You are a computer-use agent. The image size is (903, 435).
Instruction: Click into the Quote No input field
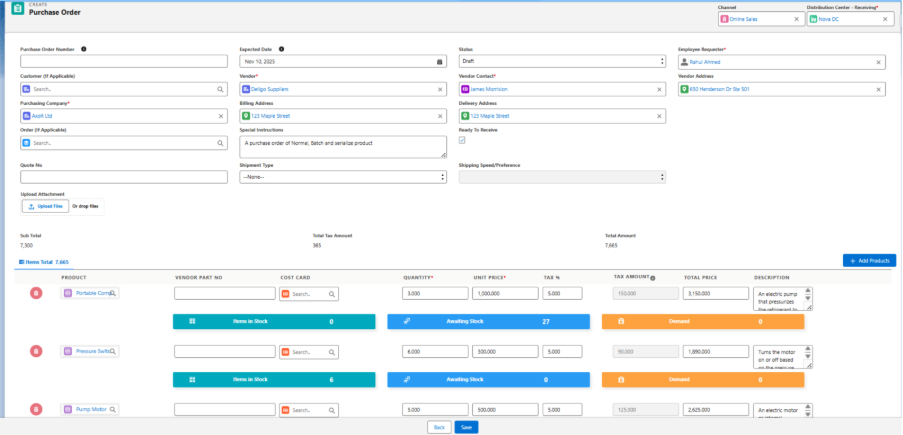[125, 177]
